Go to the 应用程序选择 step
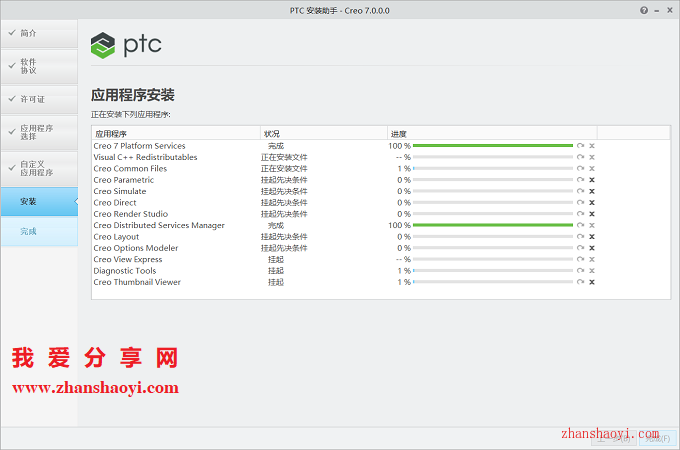Image resolution: width=680 pixels, height=450 pixels. pos(39,132)
